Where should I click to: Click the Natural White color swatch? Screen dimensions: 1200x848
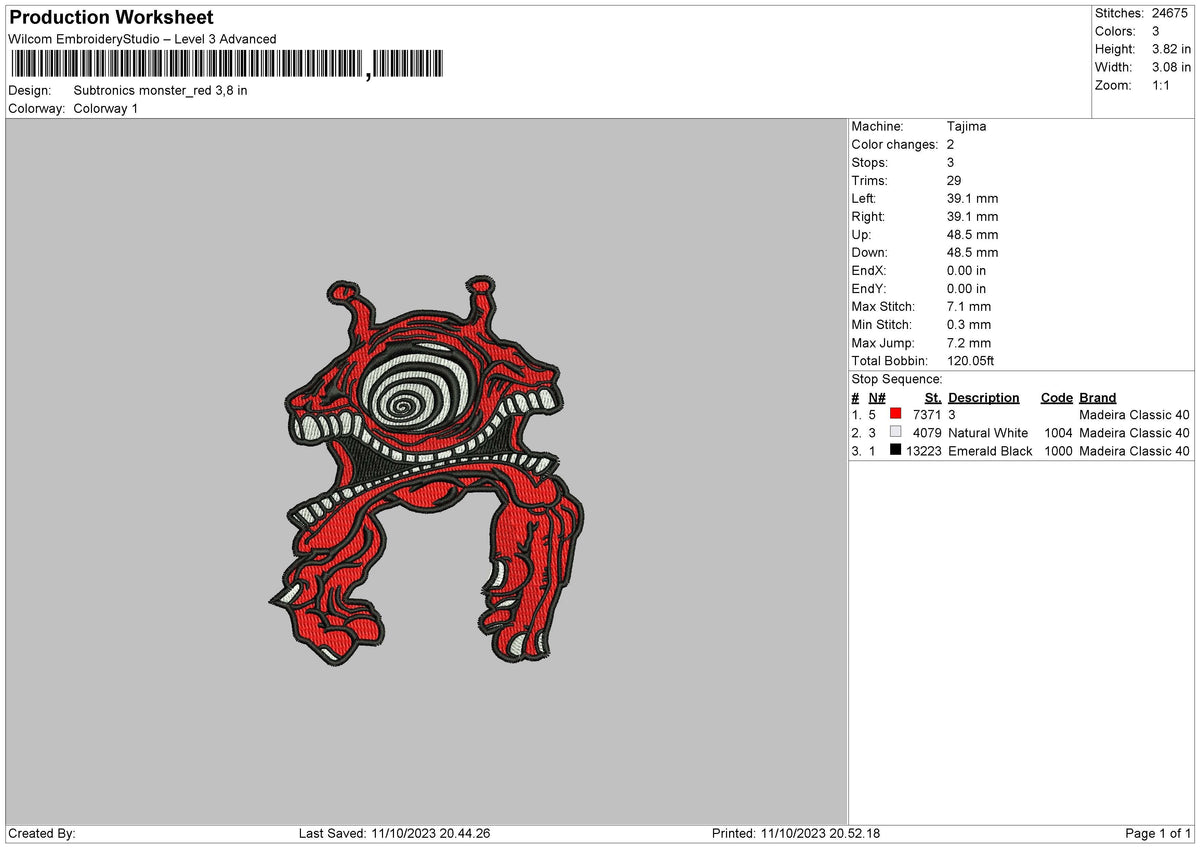pos(895,432)
